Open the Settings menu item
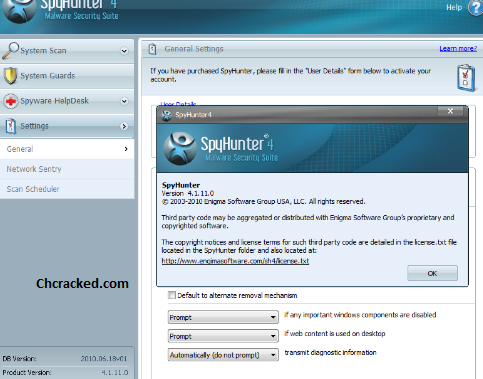 67,126
